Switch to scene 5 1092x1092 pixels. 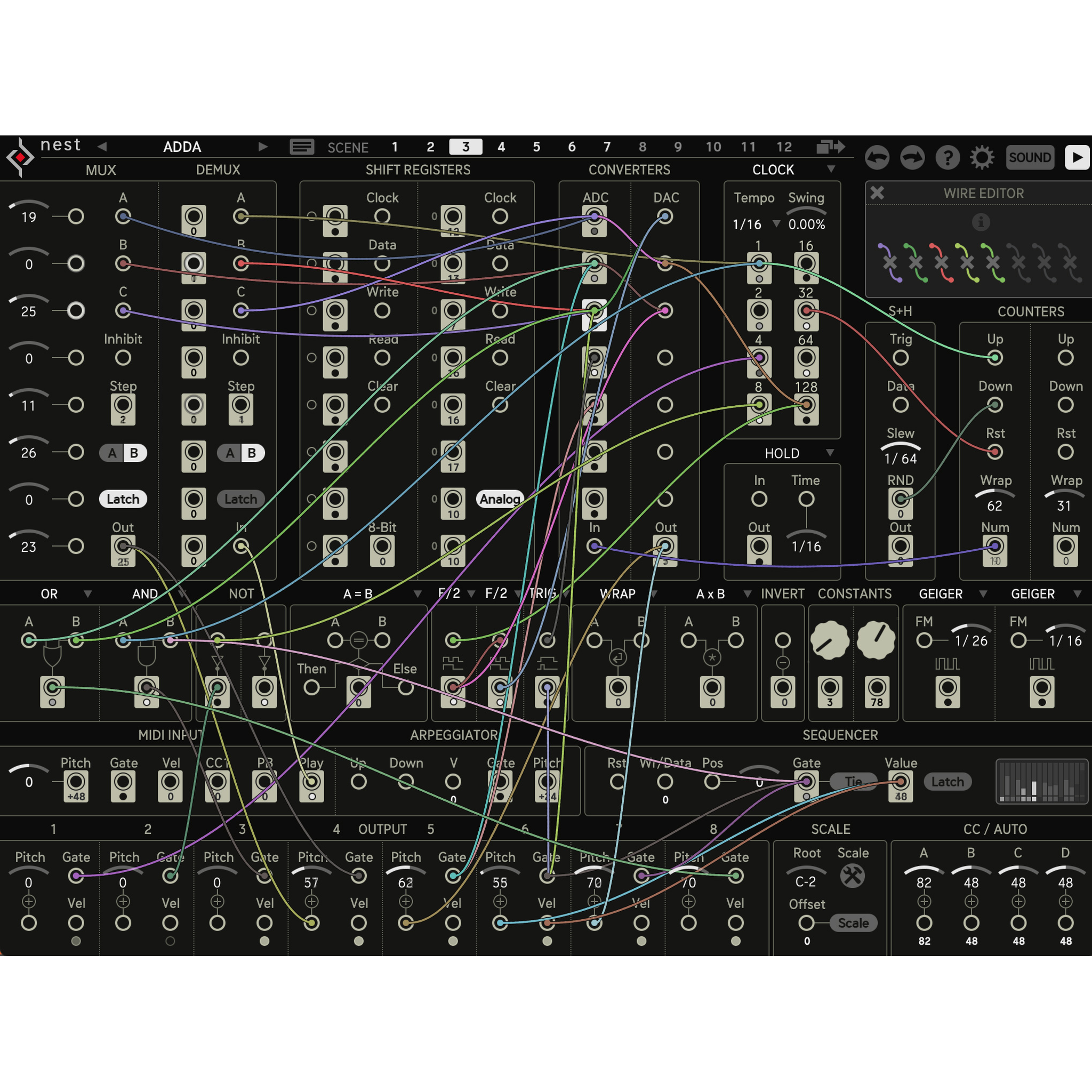(x=536, y=147)
